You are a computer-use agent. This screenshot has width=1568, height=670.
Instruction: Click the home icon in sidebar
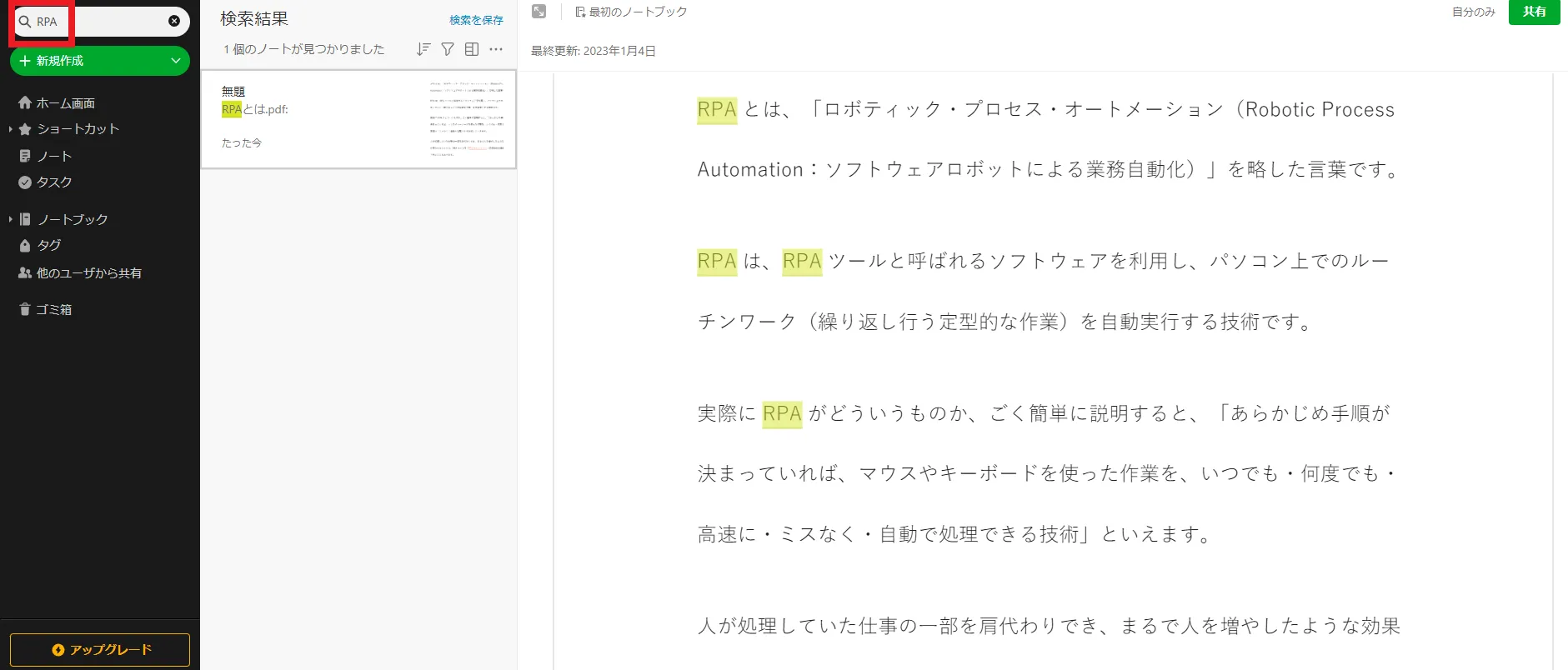(x=25, y=102)
